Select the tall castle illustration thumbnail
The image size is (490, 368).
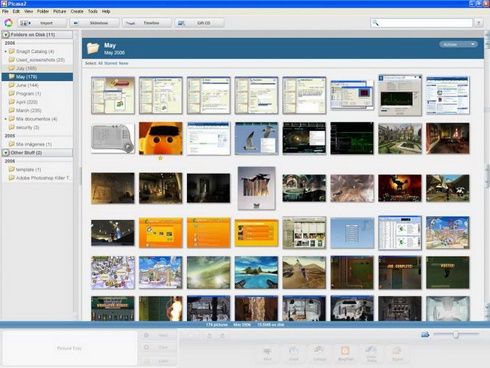pyautogui.click(x=256, y=188)
